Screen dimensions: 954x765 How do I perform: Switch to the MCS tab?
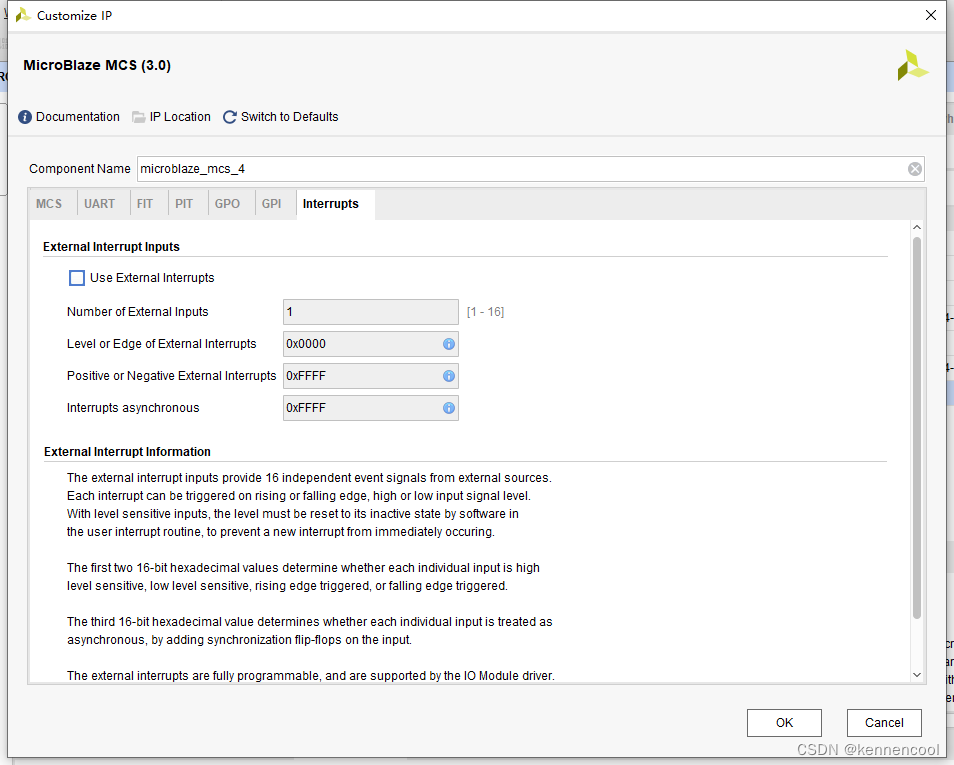(x=49, y=204)
